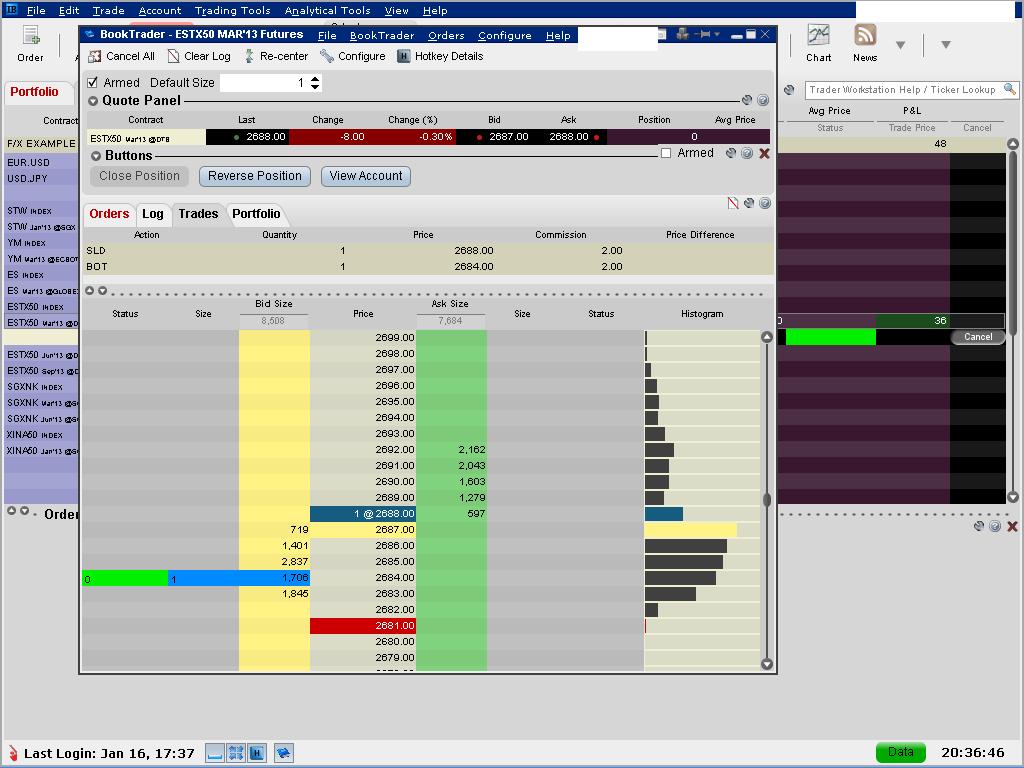Uncheck the Armed checkbox near Default Size
The height and width of the screenshot is (768, 1024).
click(93, 82)
